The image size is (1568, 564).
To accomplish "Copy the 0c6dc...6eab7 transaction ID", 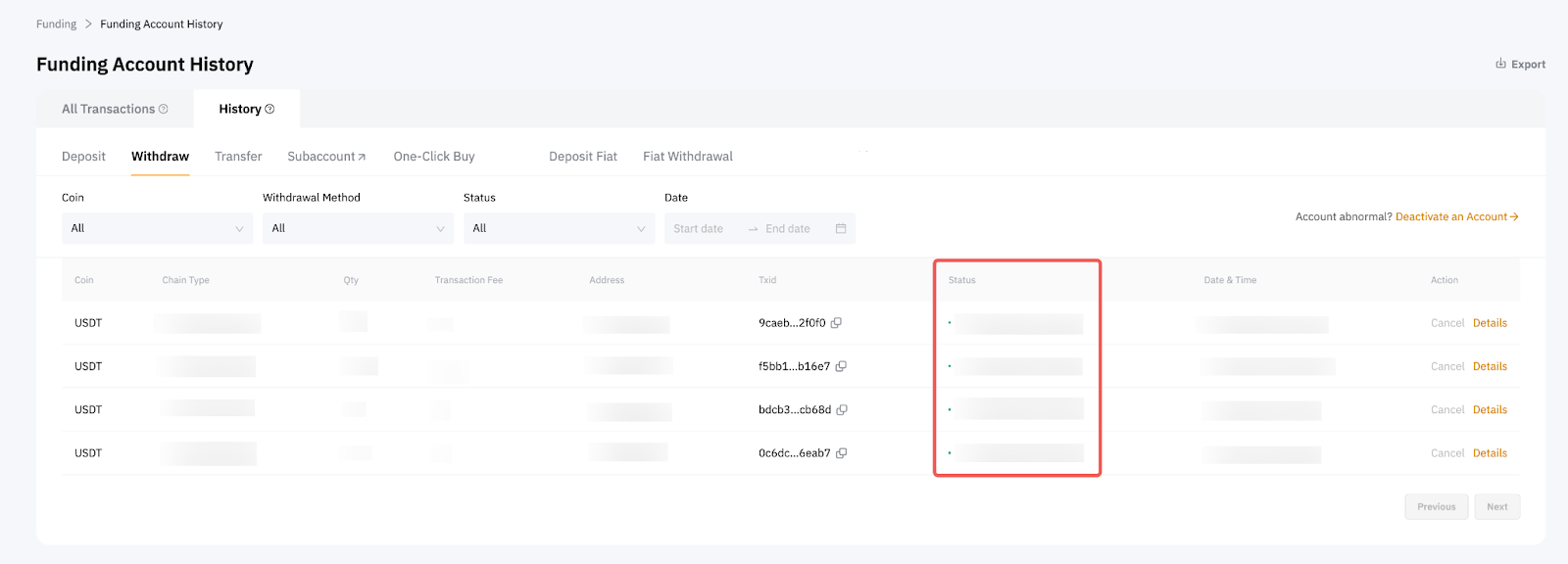I will (841, 453).
